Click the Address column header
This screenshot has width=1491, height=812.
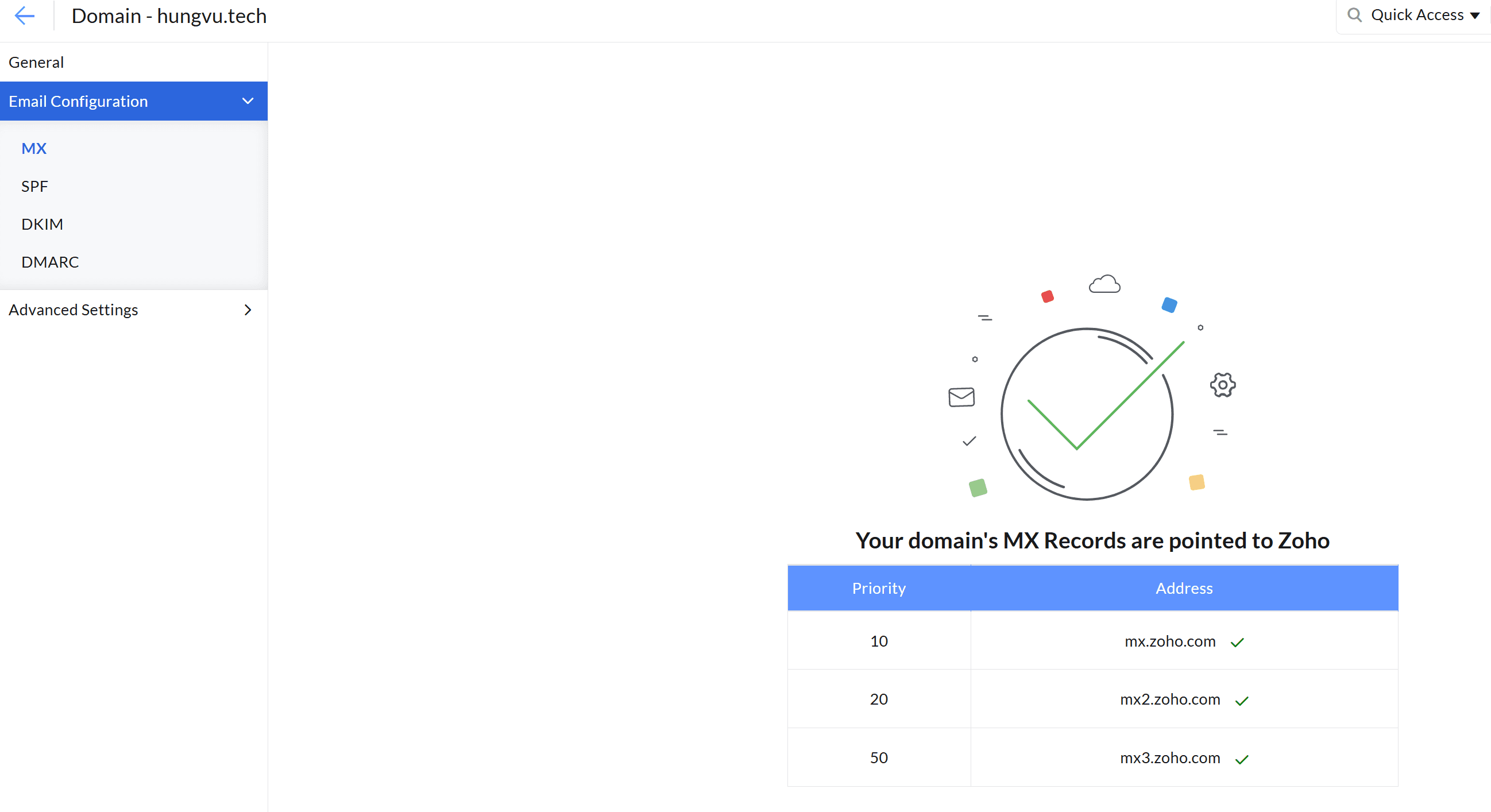(x=1184, y=588)
